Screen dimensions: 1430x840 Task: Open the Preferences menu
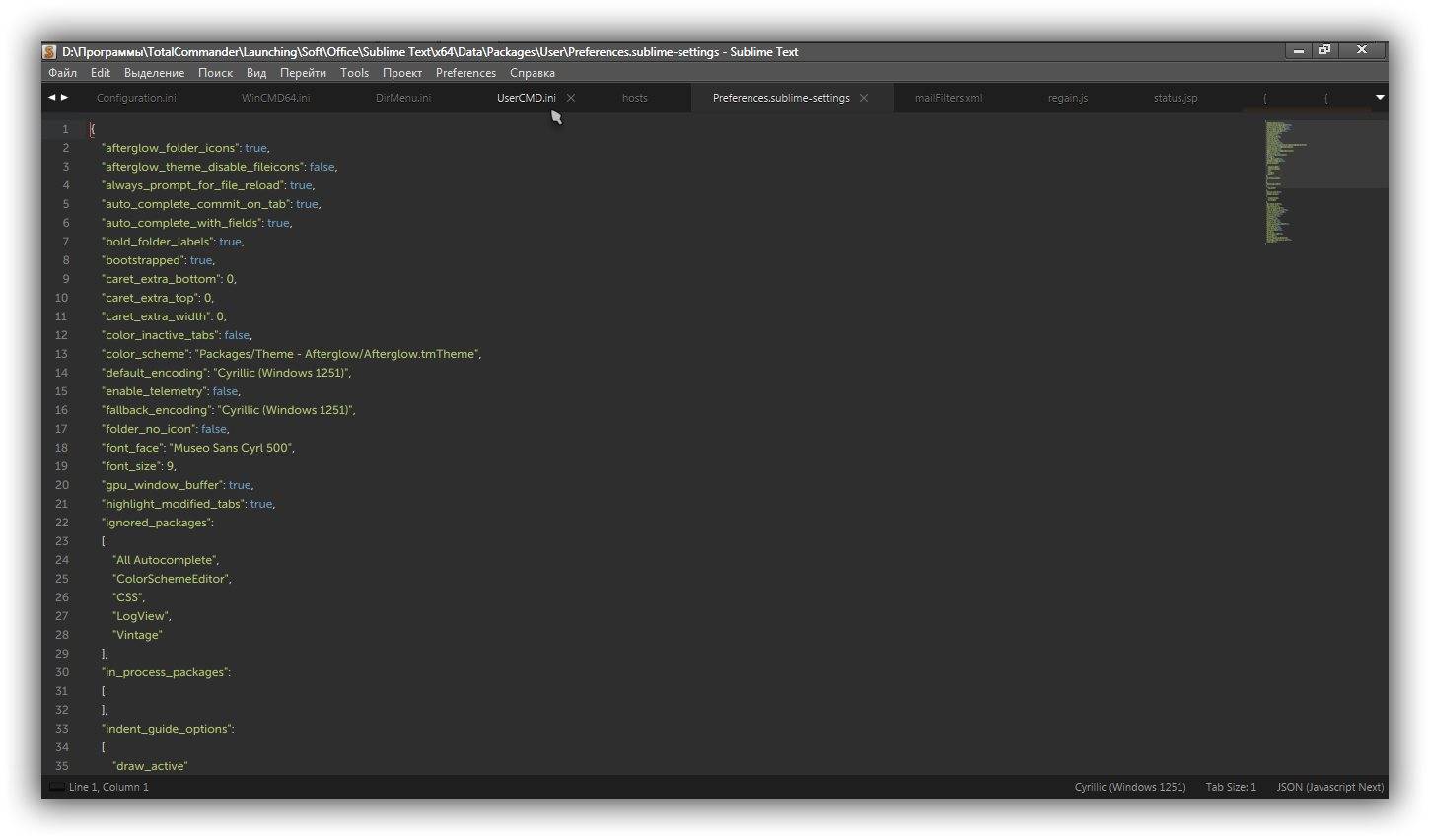tap(465, 73)
